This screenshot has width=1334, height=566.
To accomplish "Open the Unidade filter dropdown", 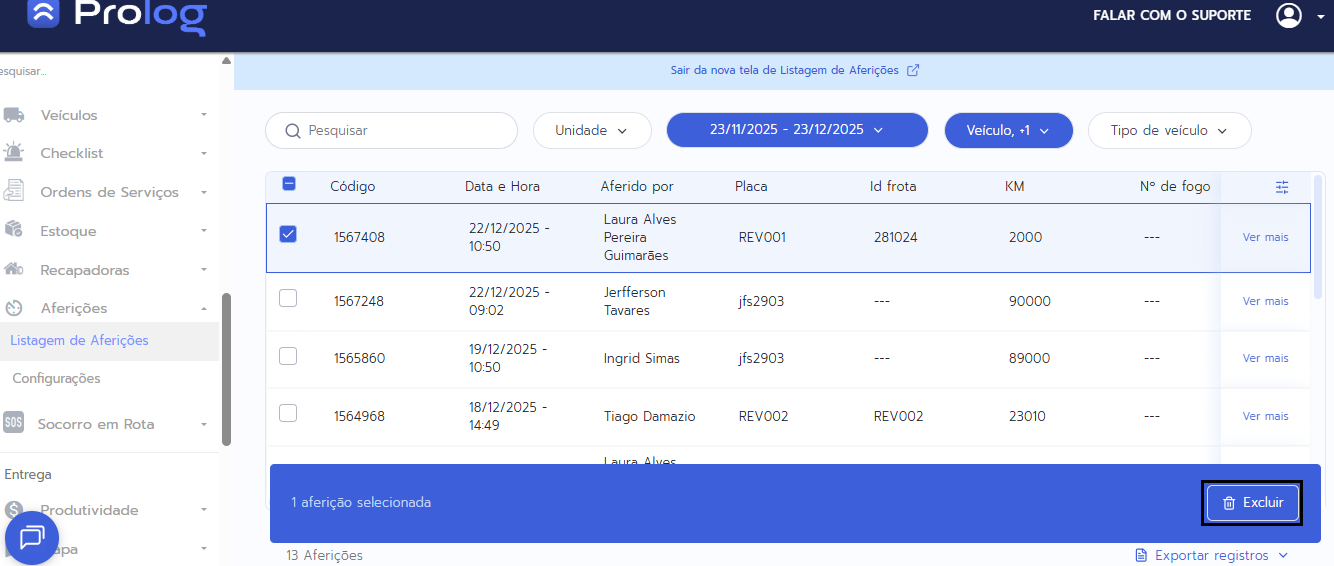I will point(591,131).
